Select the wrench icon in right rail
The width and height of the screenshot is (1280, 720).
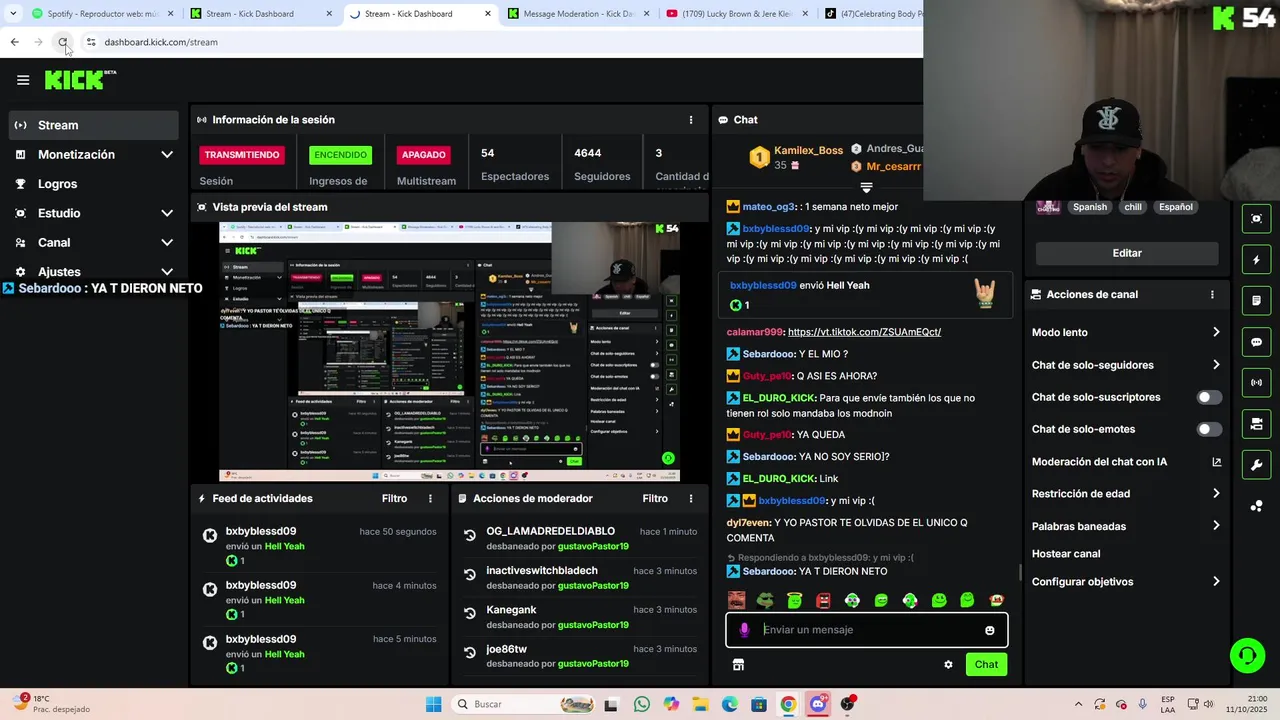click(x=1256, y=465)
